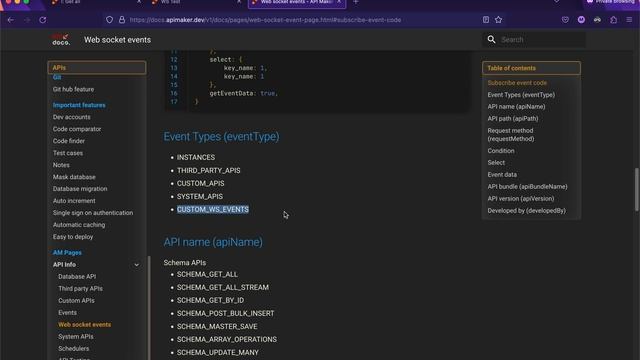Select Web socket events sidebar item
This screenshot has width=640, height=360.
(x=84, y=324)
